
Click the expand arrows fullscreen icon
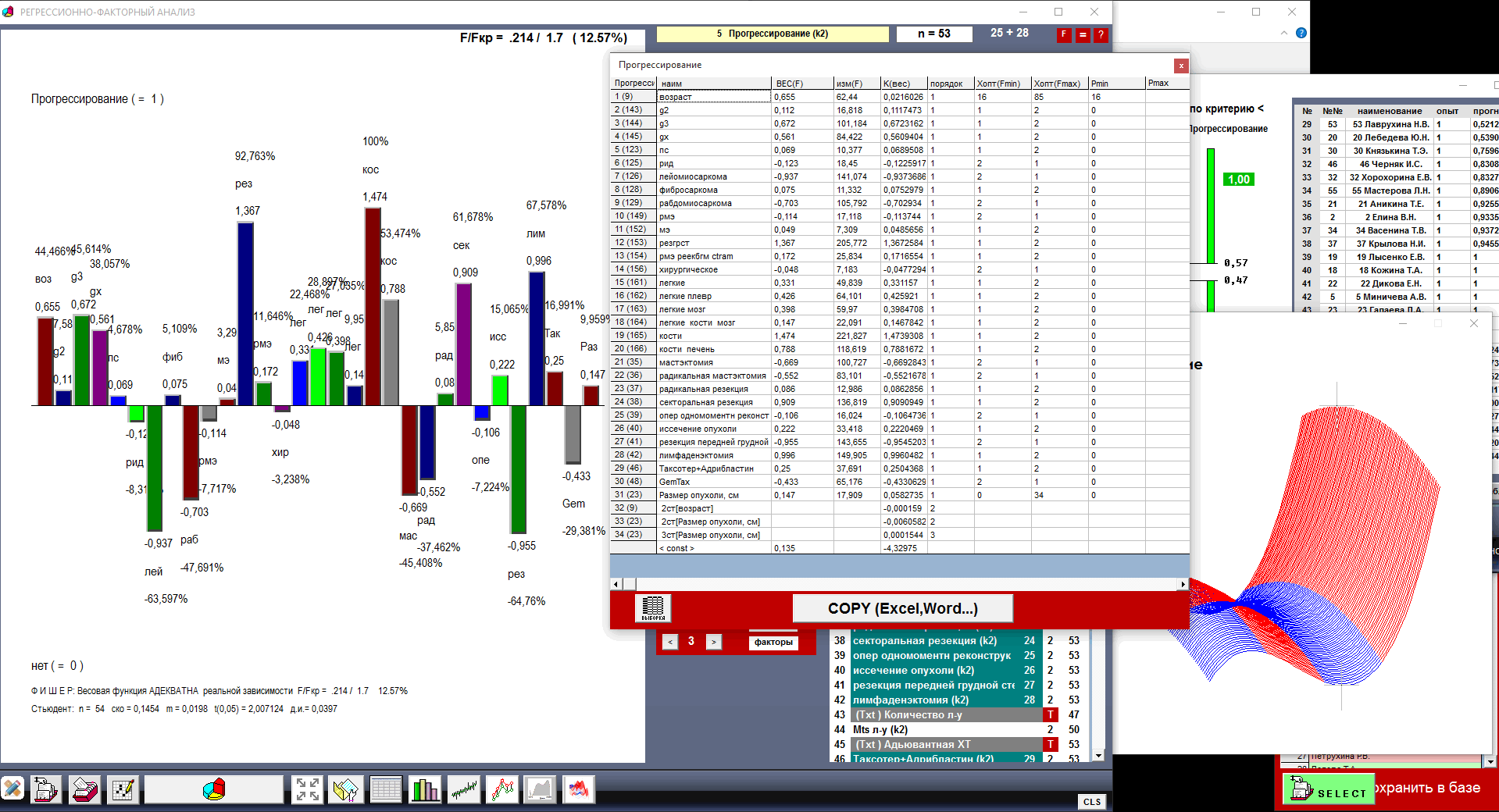point(307,789)
